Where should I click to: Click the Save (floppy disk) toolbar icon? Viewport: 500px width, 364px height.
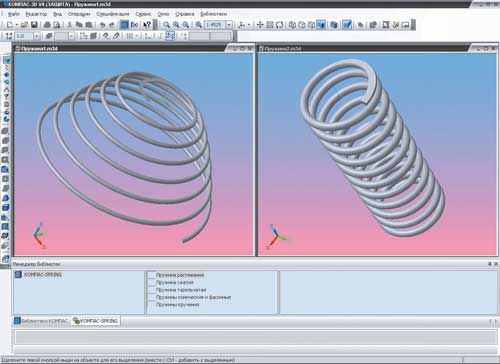click(34, 25)
